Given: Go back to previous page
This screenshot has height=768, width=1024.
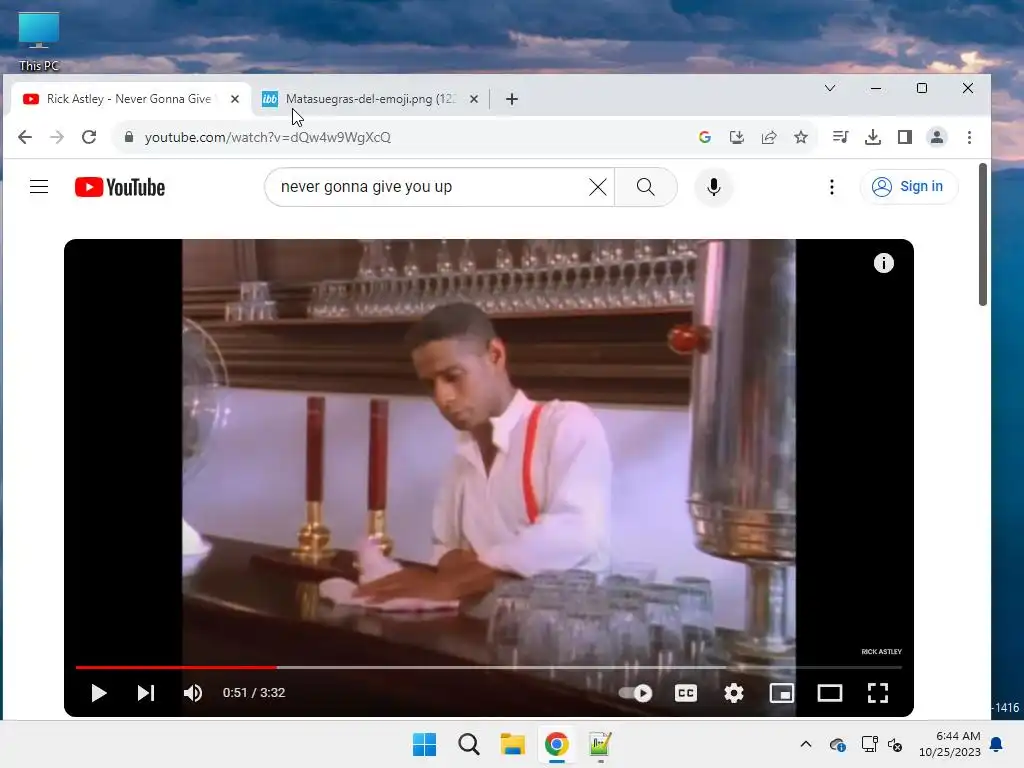Looking at the screenshot, I should point(25,137).
